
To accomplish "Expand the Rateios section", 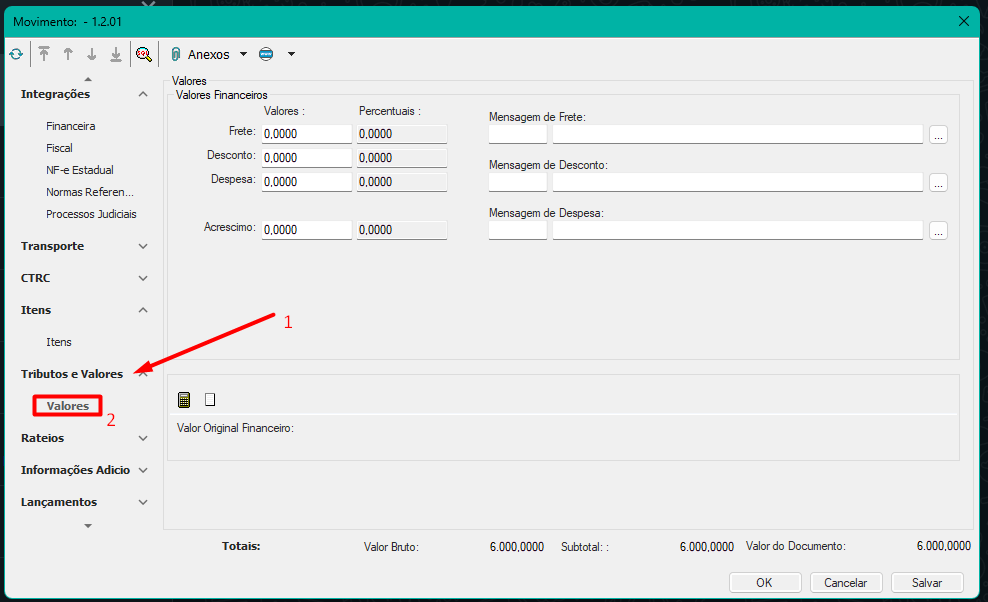I will [143, 438].
